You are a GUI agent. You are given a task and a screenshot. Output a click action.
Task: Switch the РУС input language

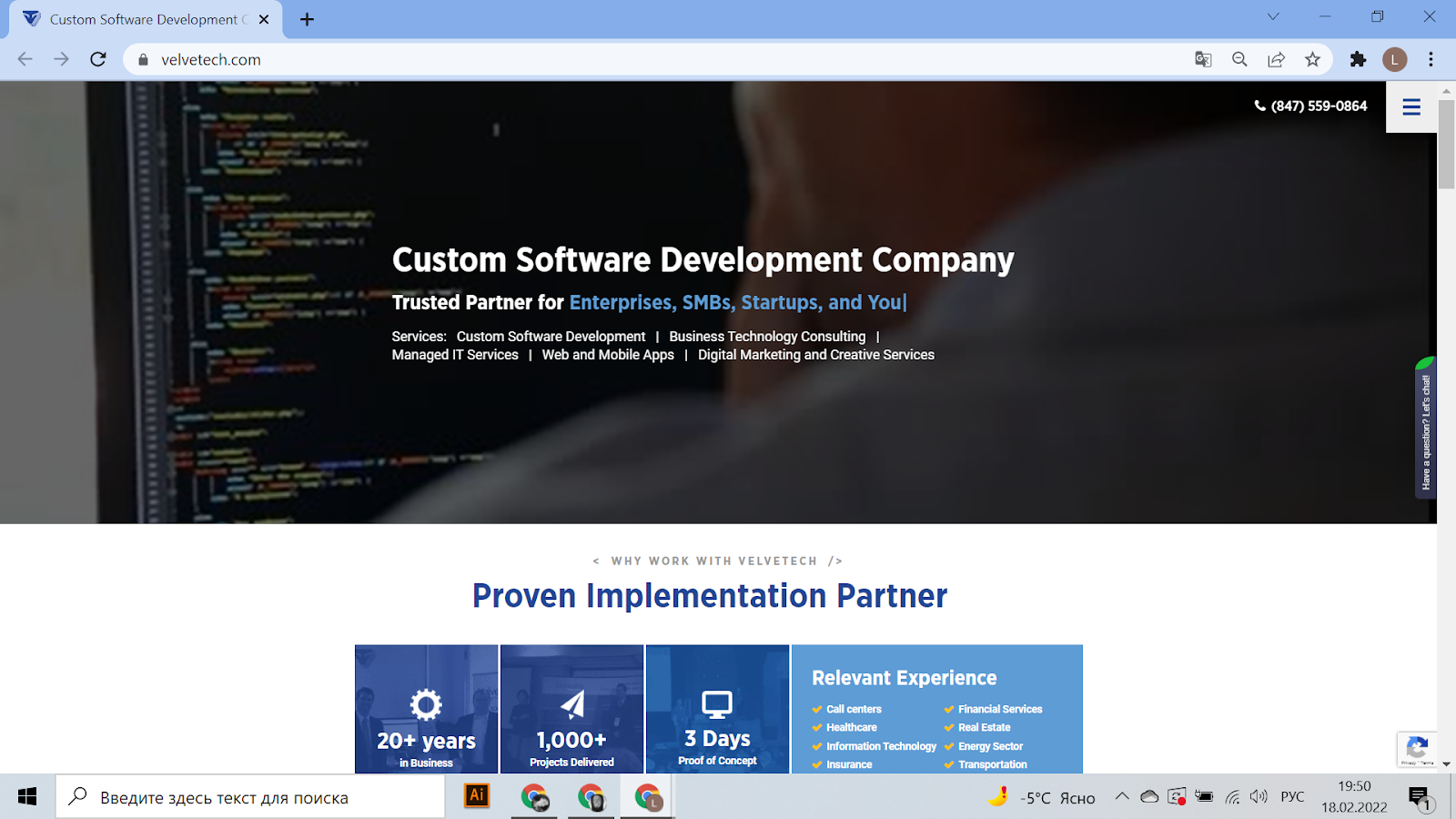(x=1292, y=797)
